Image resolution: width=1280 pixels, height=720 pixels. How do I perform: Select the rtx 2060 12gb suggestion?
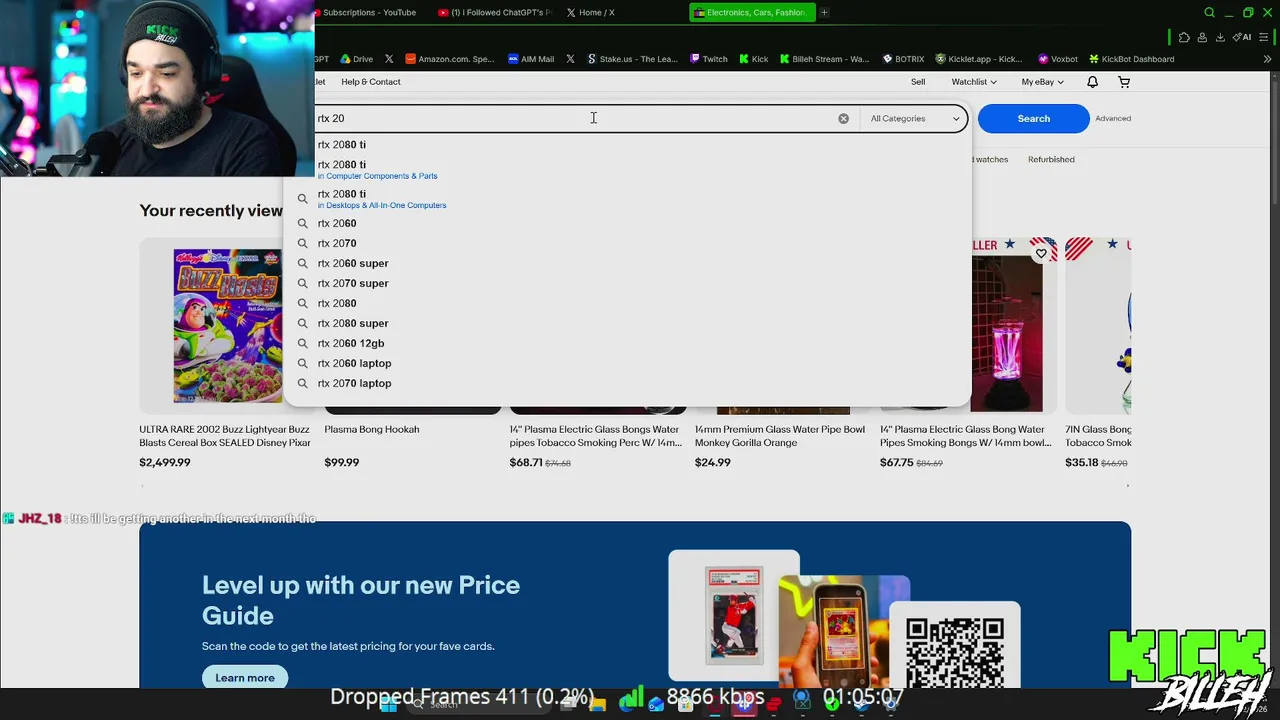pyautogui.click(x=628, y=343)
